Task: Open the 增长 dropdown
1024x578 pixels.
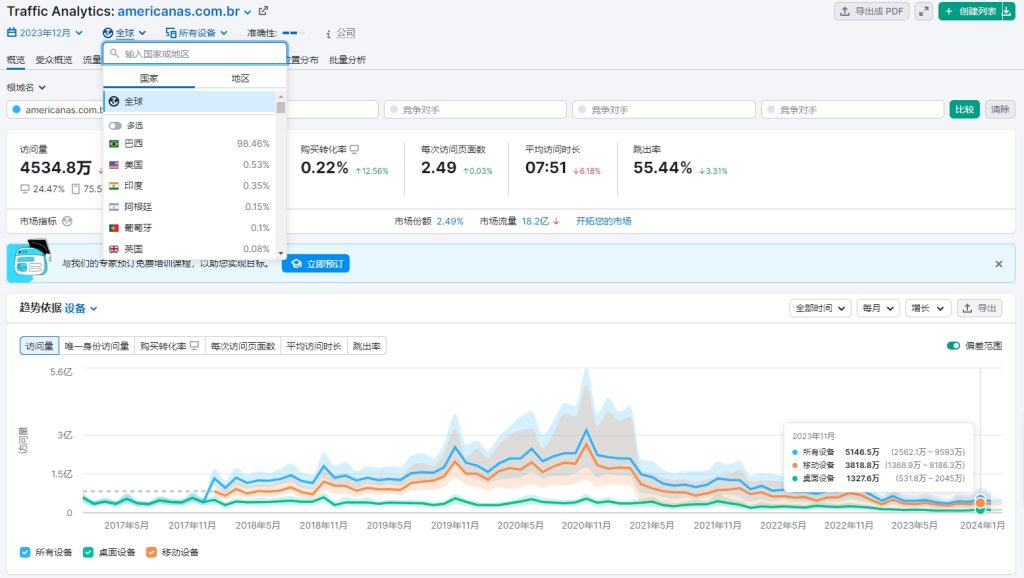Action: pos(928,308)
